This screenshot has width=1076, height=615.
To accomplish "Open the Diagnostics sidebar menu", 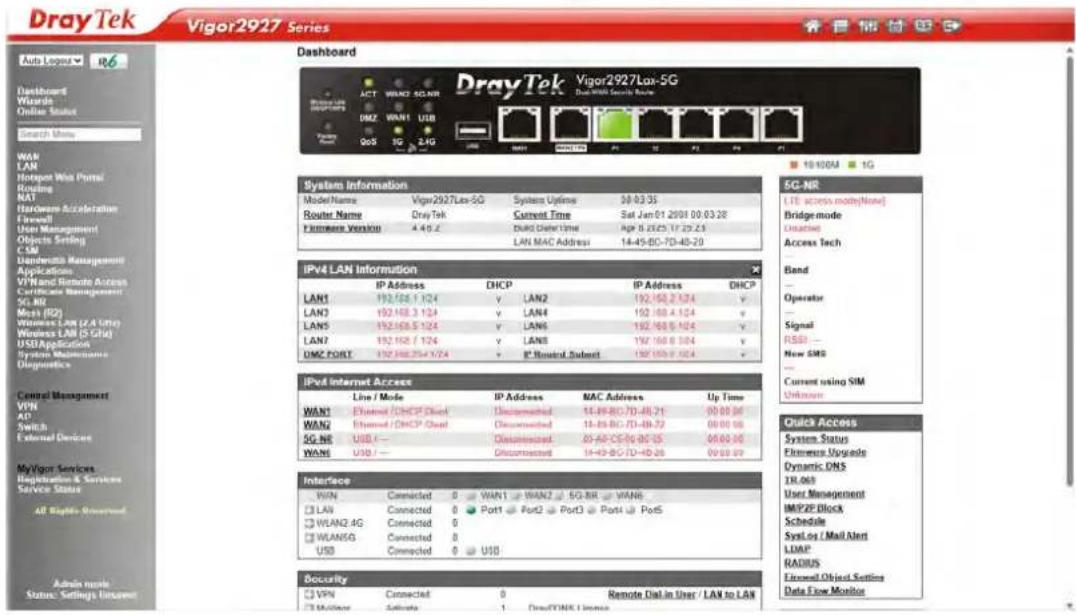I will coord(44,364).
